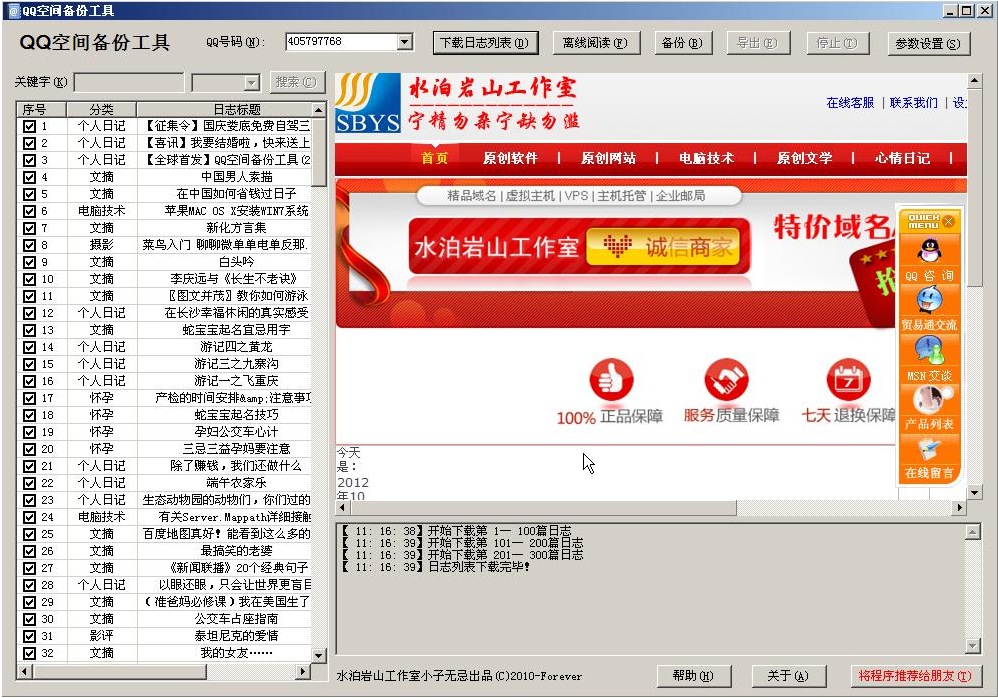This screenshot has width=998, height=698.
Task: Click the browser pane scroll-up arrow
Action: pyautogui.click(x=974, y=81)
